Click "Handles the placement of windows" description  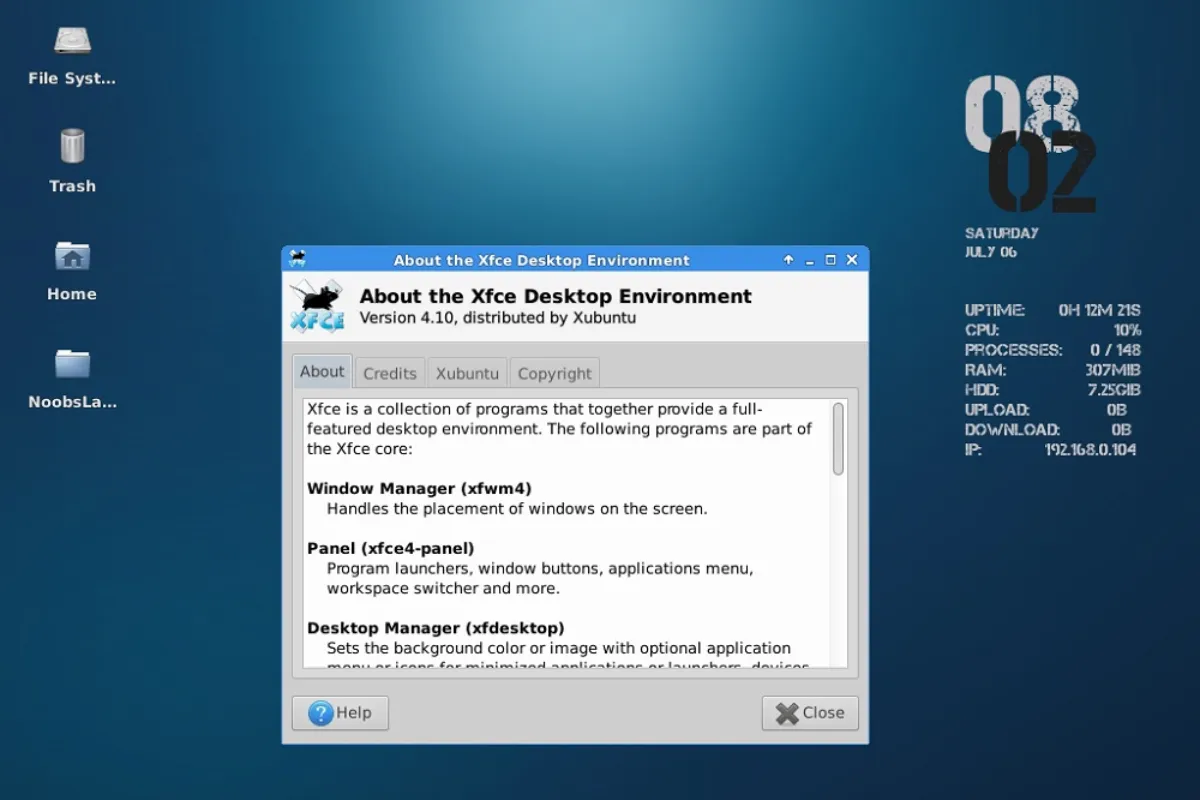pos(517,508)
